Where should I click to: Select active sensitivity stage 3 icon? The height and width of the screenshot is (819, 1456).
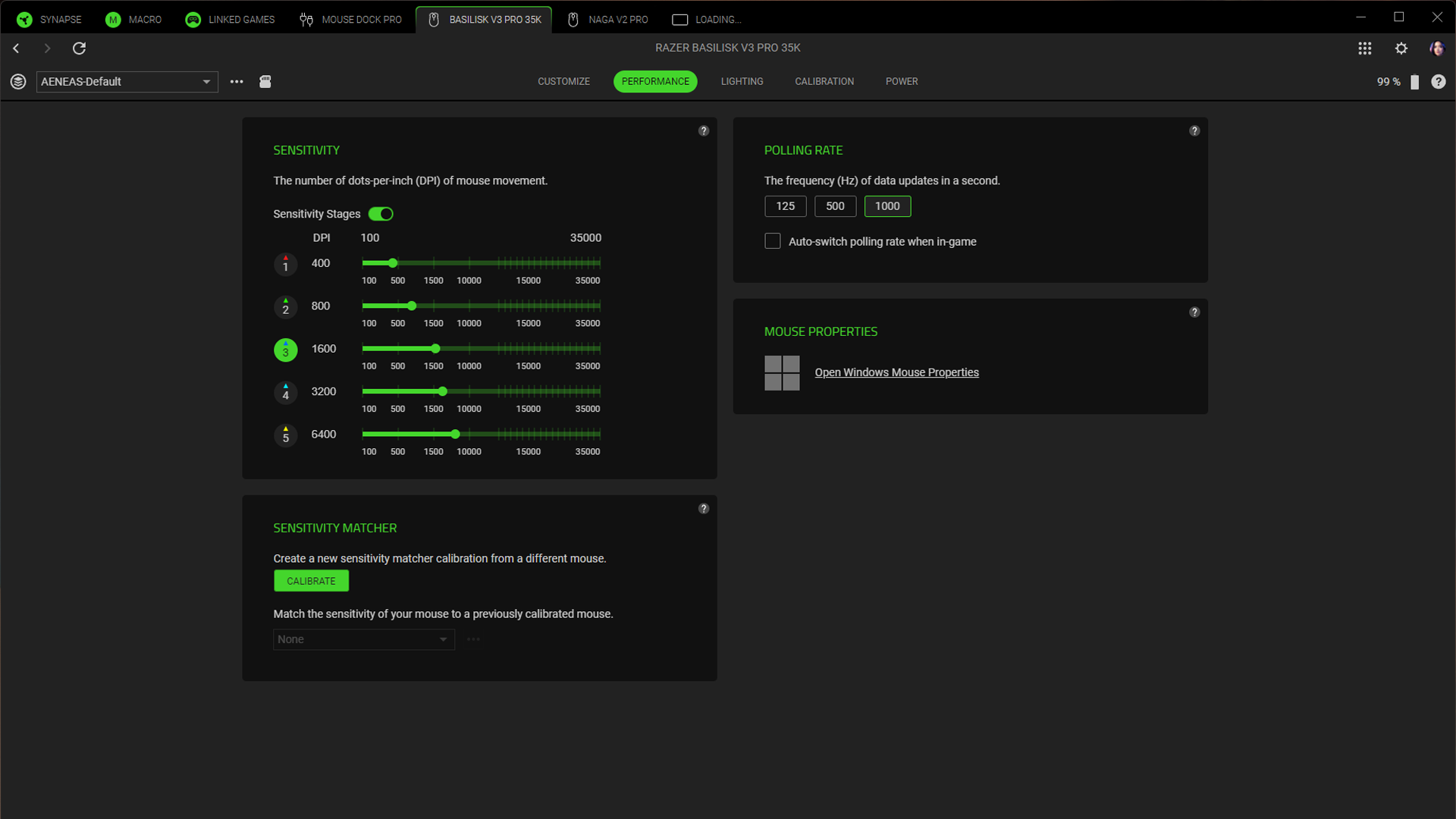pyautogui.click(x=286, y=350)
